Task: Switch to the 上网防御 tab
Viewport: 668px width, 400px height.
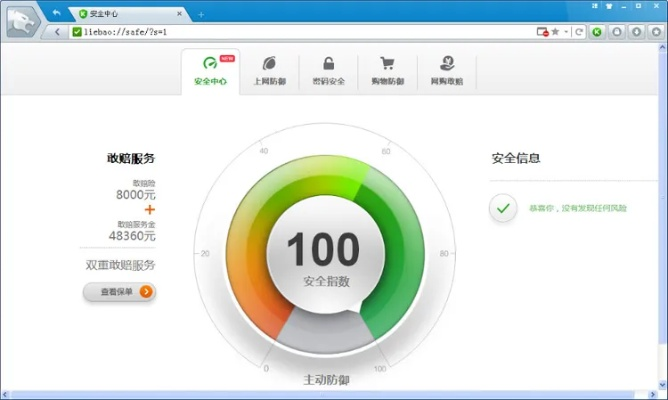Action: 269,70
